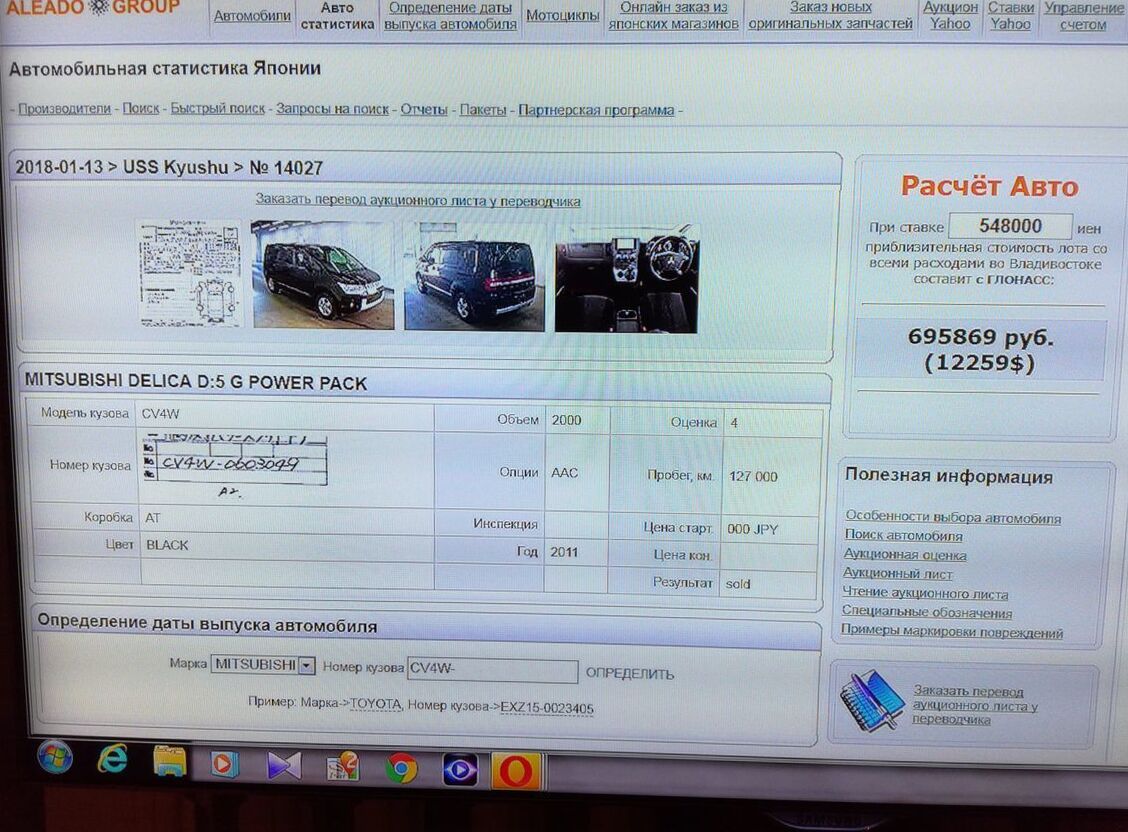Click the ALEADO GROUP logo

(x=92, y=7)
